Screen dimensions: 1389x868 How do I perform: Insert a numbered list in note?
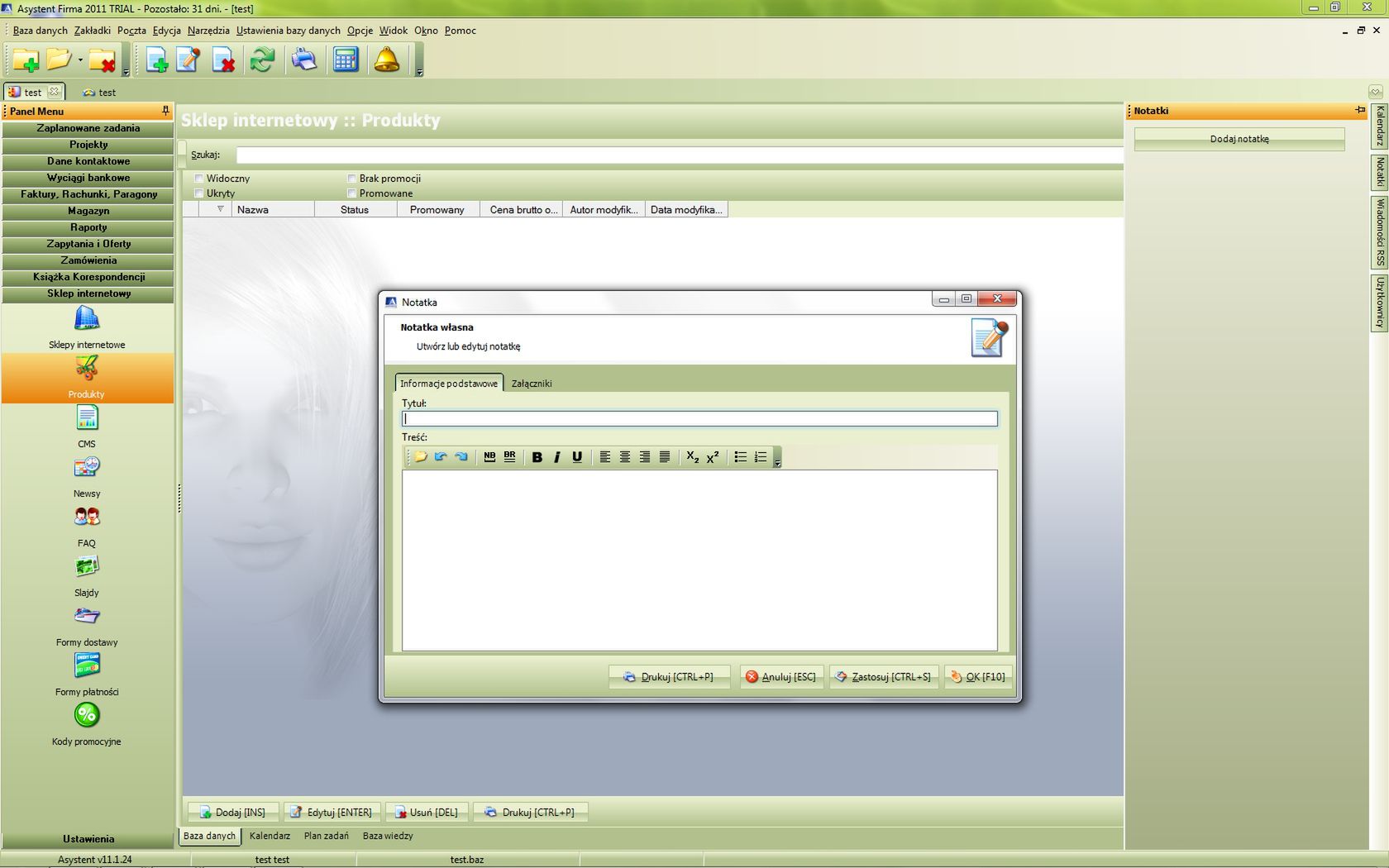[761, 457]
